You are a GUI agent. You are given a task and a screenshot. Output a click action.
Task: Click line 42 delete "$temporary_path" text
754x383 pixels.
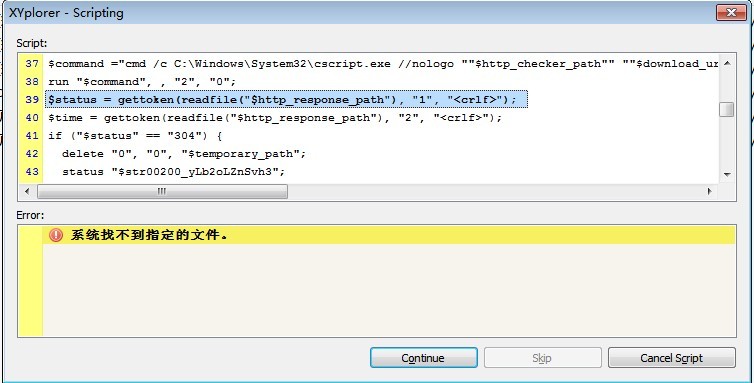(184, 154)
